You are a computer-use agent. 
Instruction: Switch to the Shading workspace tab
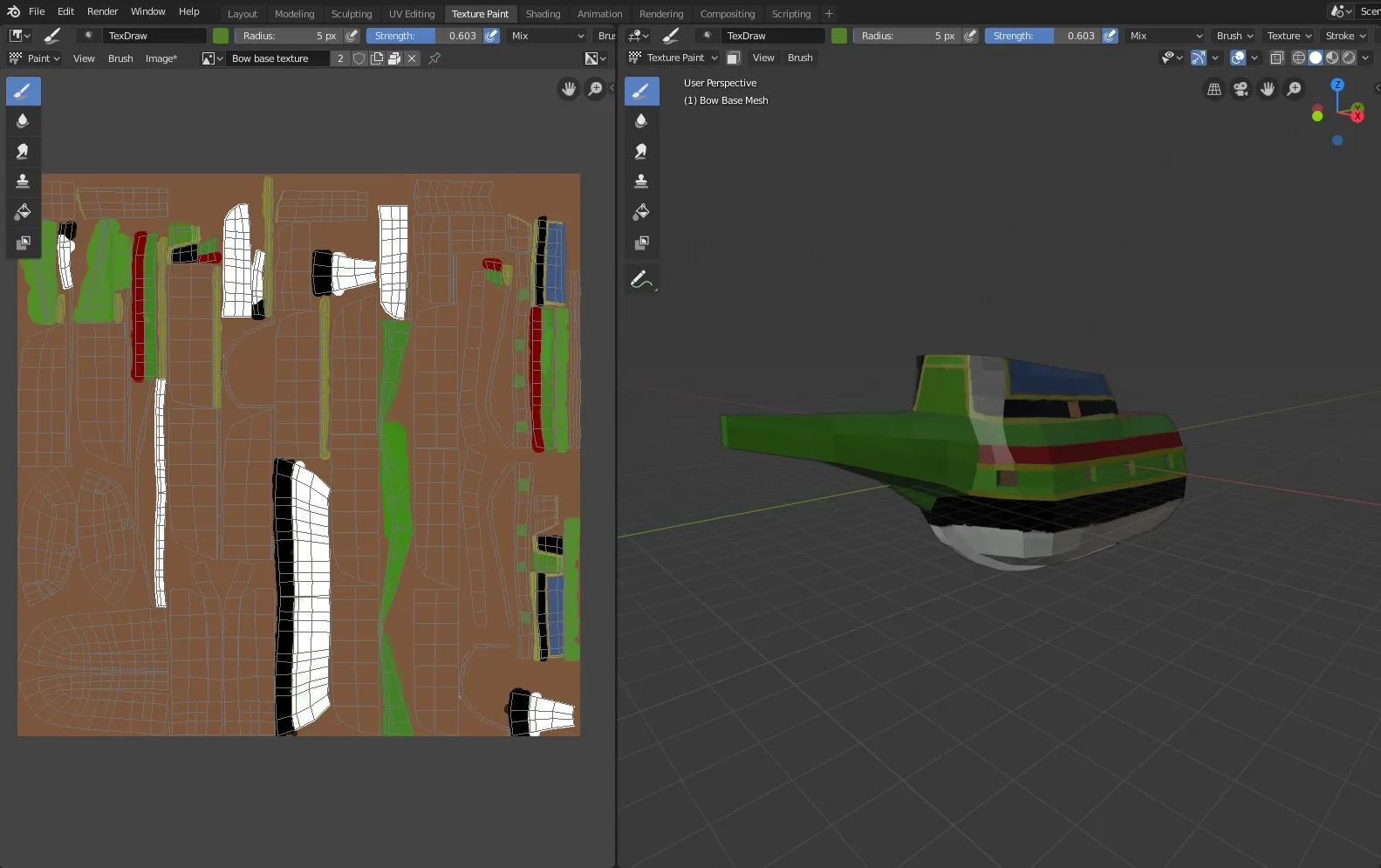click(x=543, y=14)
